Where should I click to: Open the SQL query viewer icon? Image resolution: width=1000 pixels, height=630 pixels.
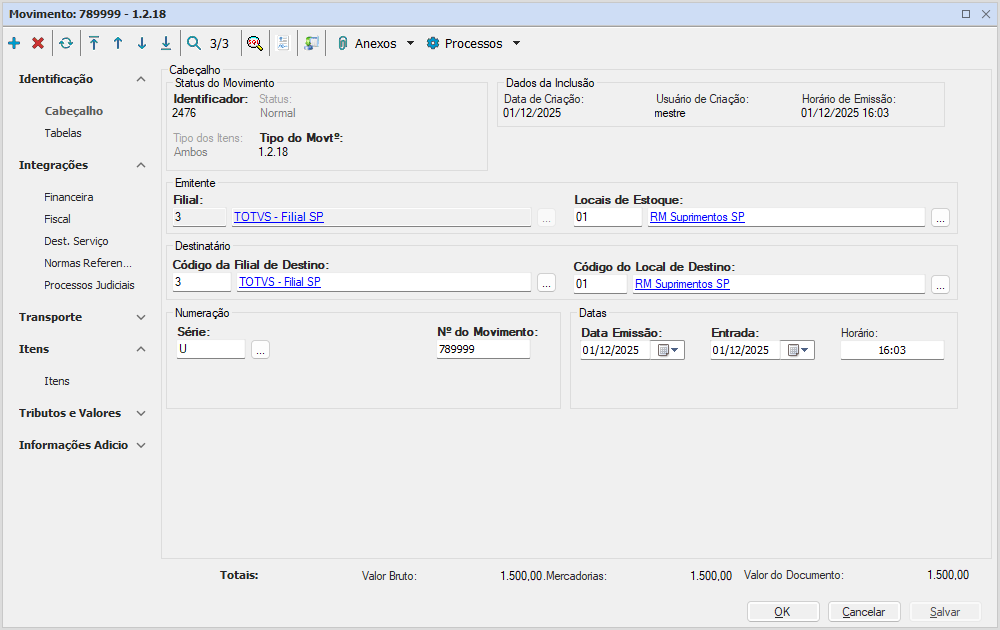click(x=254, y=43)
